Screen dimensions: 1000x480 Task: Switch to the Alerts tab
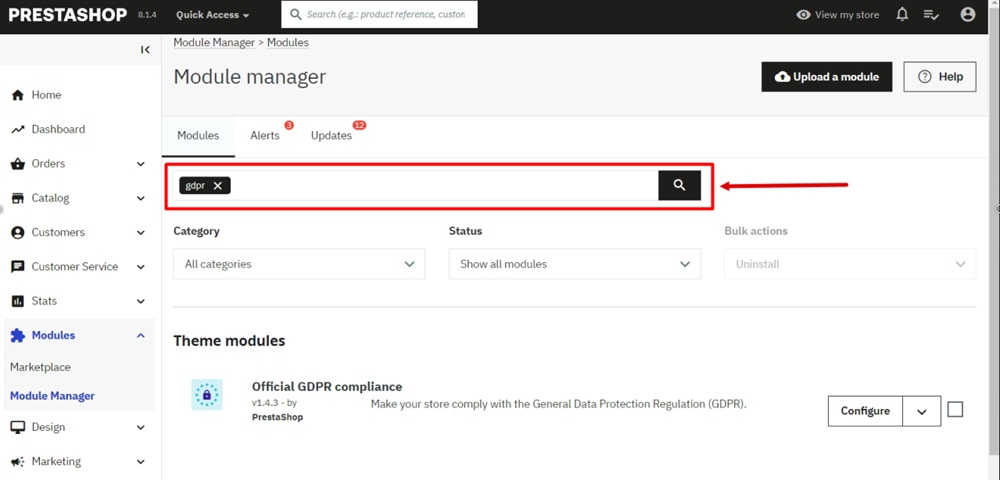[265, 136]
